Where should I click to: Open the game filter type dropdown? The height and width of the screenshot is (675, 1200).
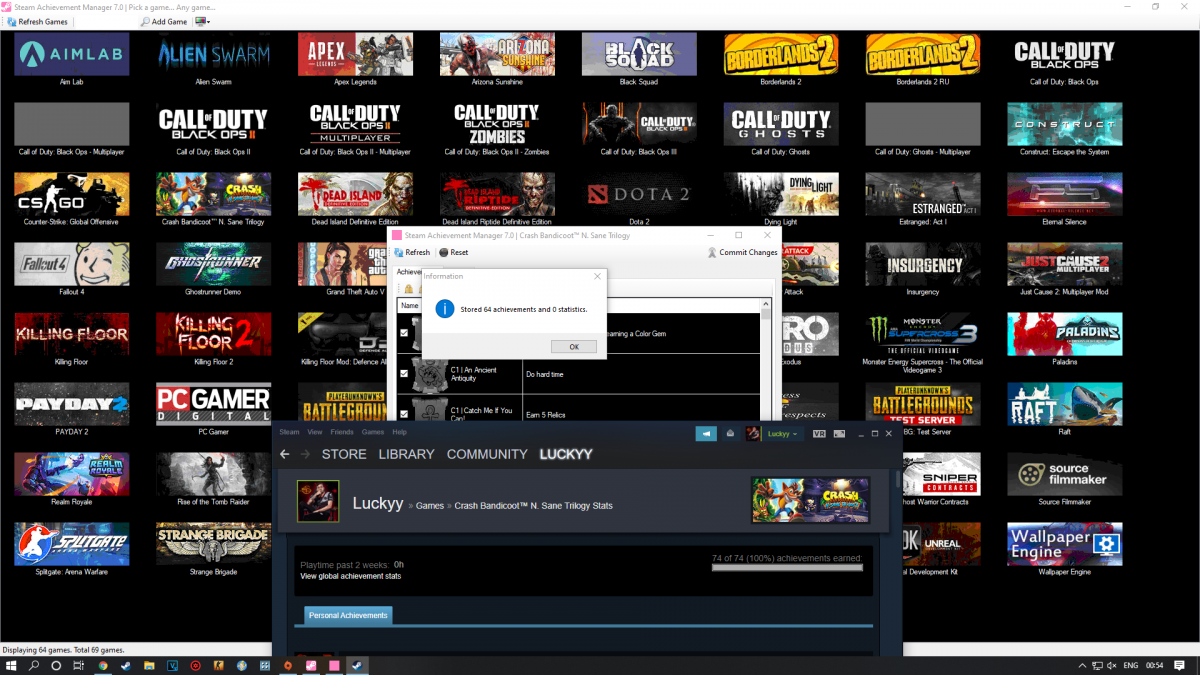click(x=203, y=21)
